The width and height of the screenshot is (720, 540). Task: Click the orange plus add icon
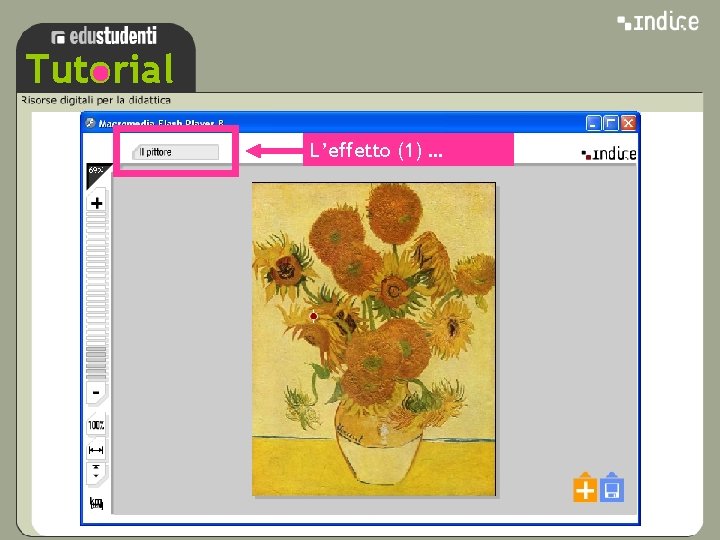click(x=585, y=488)
